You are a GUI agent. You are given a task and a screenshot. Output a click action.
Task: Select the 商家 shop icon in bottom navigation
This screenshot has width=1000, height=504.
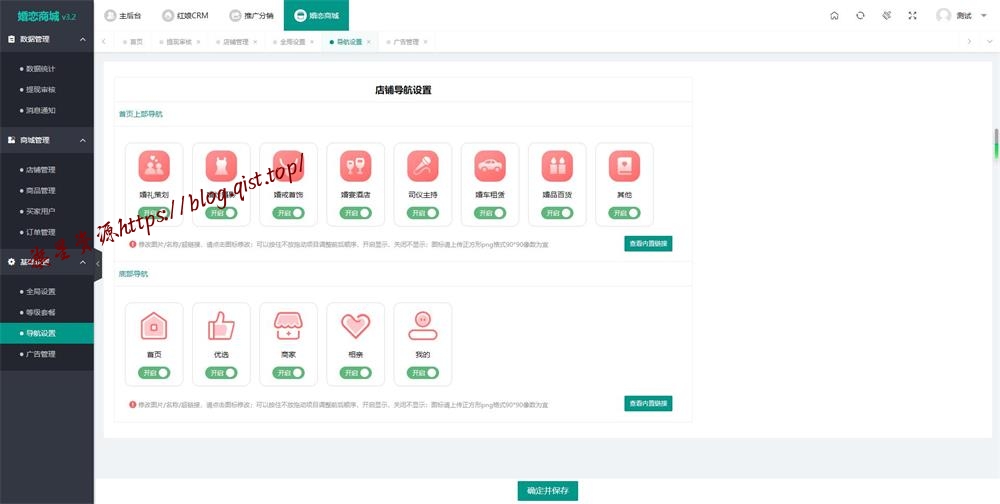pyautogui.click(x=288, y=325)
